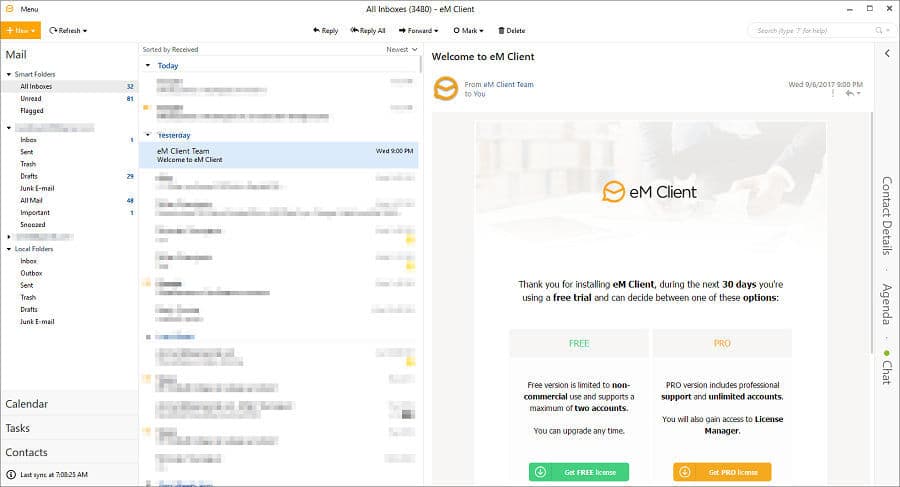Click the Reply toolbar button
Image resolution: width=900 pixels, height=487 pixels.
pos(325,30)
